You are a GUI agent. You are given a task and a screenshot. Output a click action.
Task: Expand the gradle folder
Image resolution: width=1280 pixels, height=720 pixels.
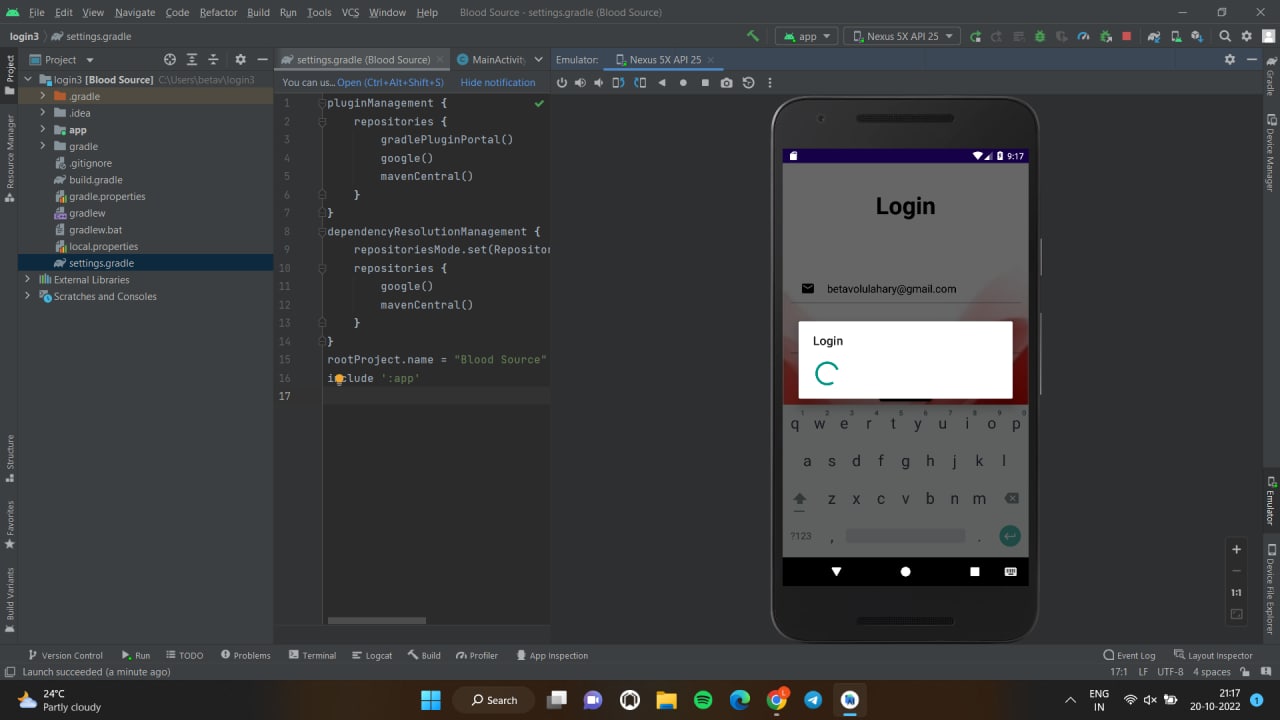click(43, 146)
